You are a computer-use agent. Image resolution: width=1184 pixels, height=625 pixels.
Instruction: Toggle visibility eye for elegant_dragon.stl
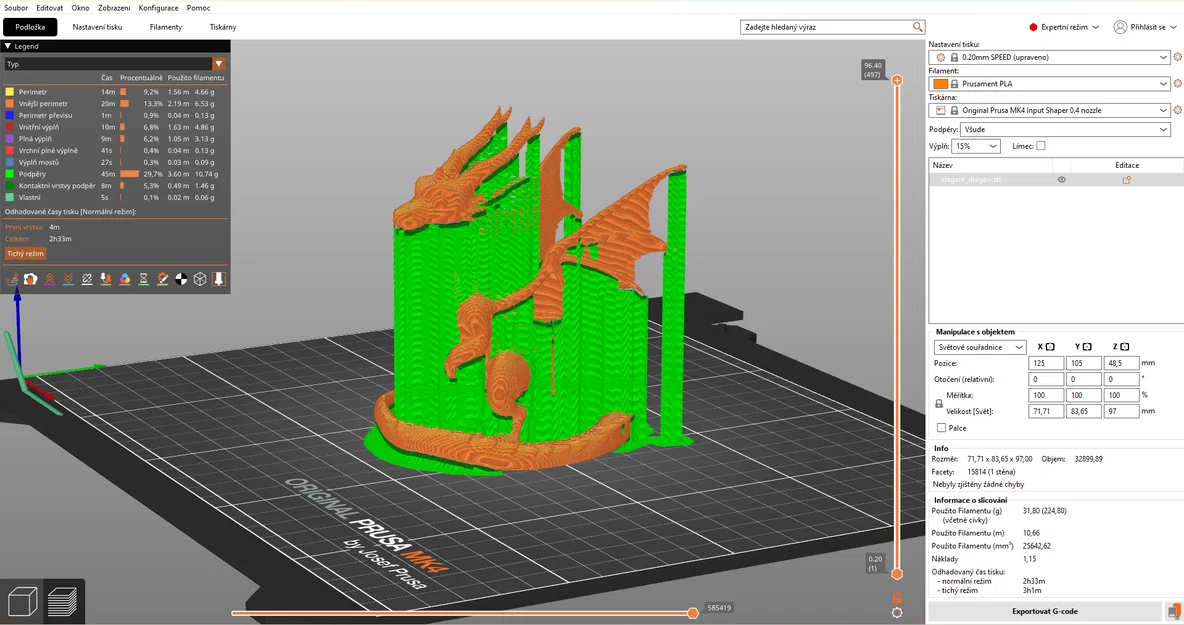tap(1061, 180)
